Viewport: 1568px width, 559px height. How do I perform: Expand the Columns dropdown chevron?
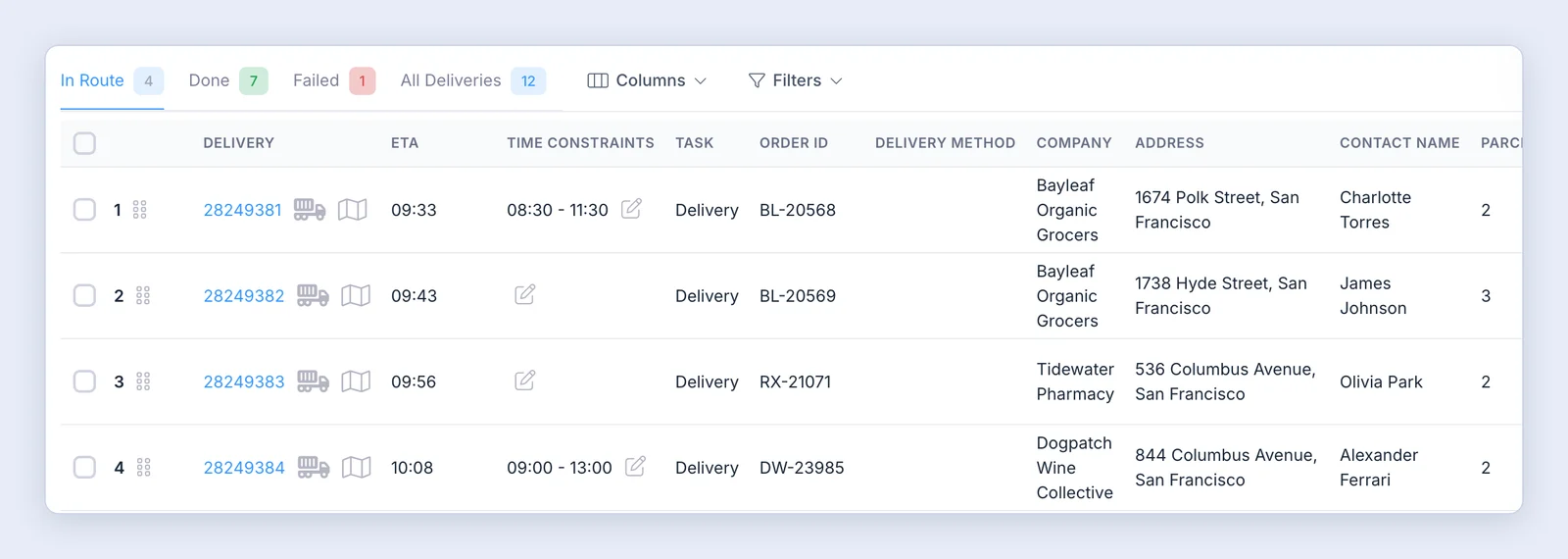coord(701,81)
